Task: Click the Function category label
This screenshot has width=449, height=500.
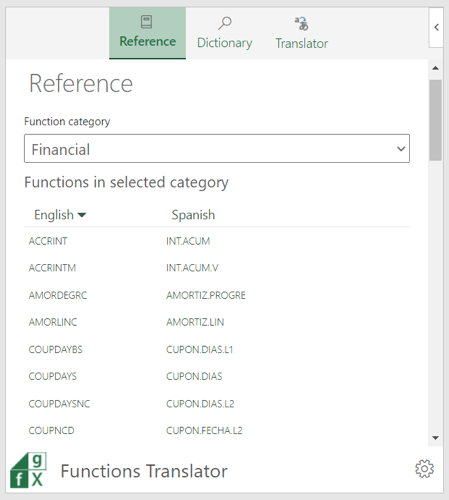Action: pyautogui.click(x=67, y=121)
